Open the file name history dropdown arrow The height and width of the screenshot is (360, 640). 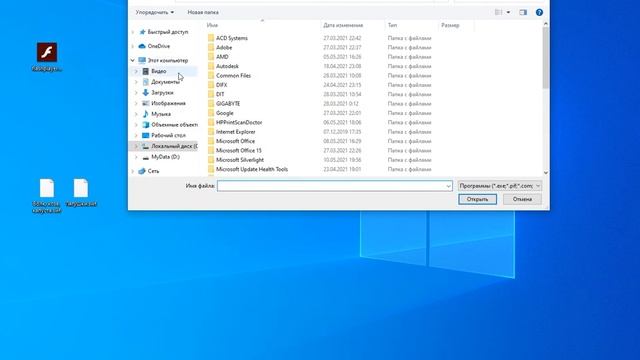click(448, 186)
